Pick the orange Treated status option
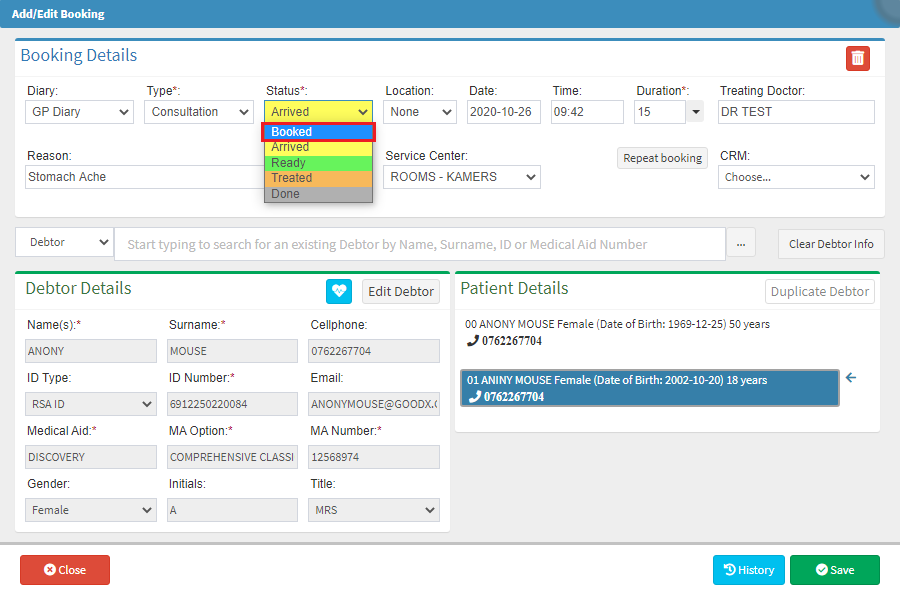The width and height of the screenshot is (900, 595). [x=318, y=178]
